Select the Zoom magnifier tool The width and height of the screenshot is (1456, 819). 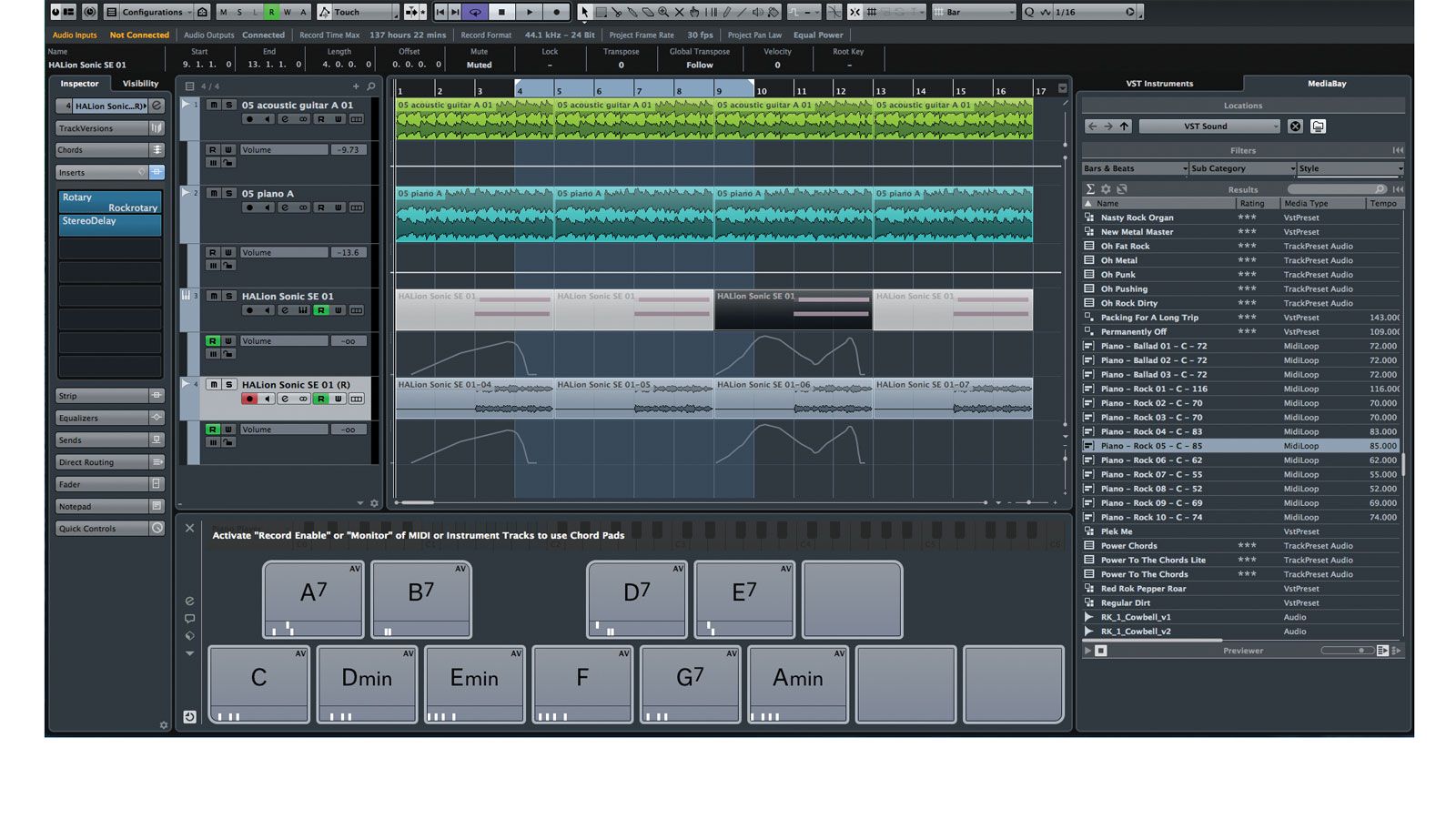(663, 12)
